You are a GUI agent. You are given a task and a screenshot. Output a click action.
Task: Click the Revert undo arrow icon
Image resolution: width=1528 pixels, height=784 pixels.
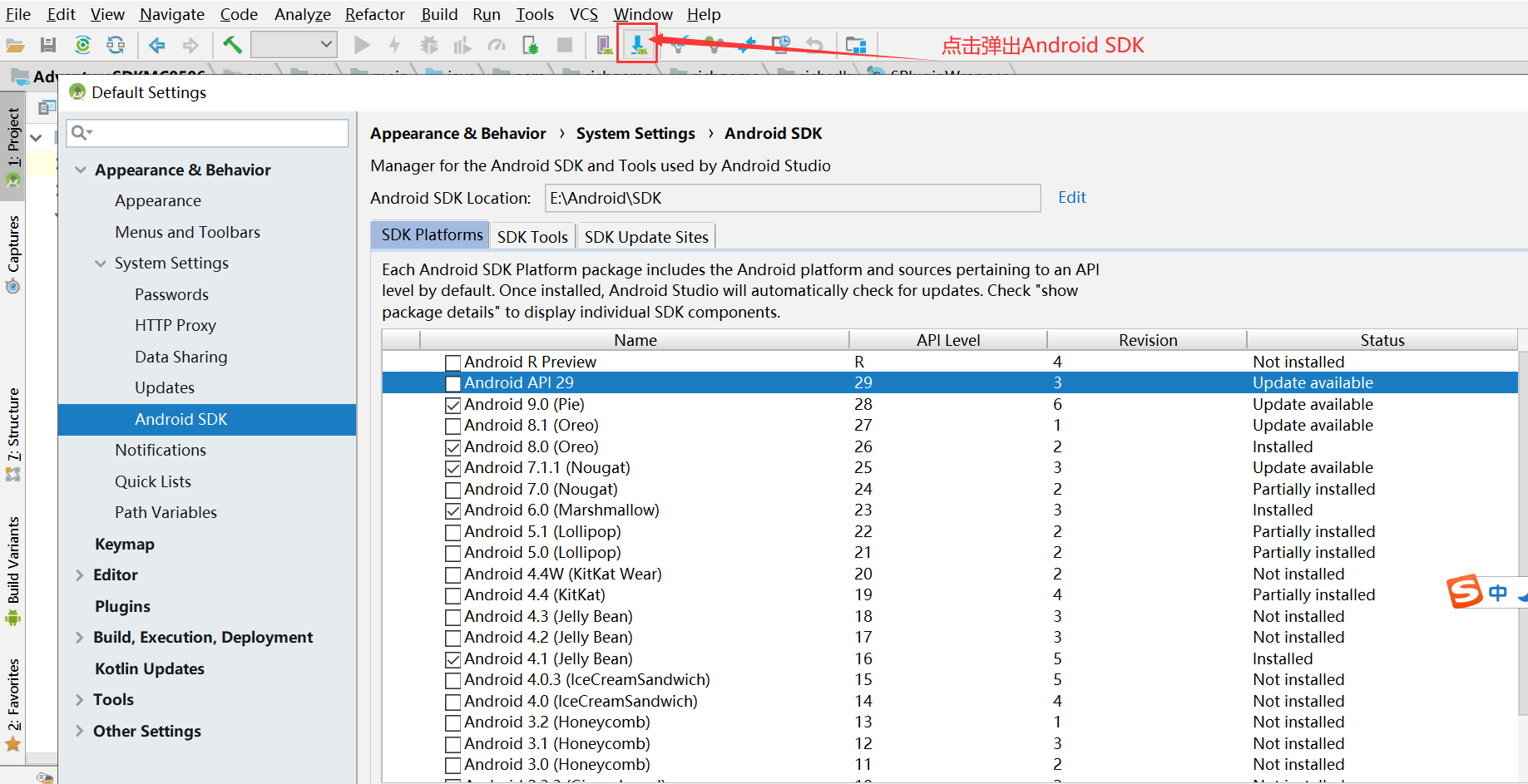coord(814,45)
